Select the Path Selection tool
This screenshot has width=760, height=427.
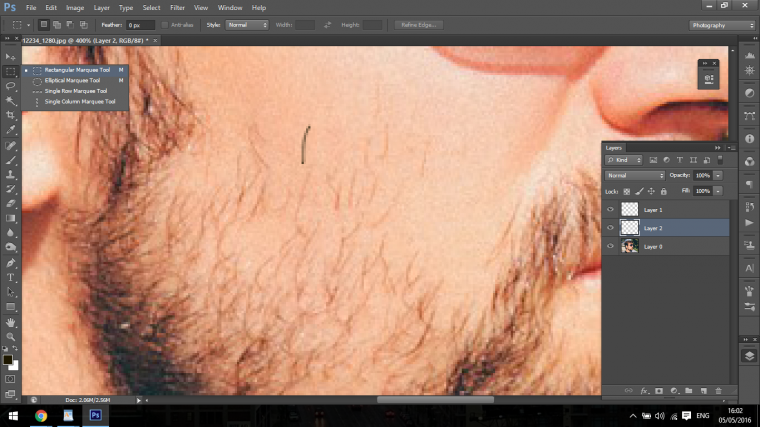coord(10,292)
